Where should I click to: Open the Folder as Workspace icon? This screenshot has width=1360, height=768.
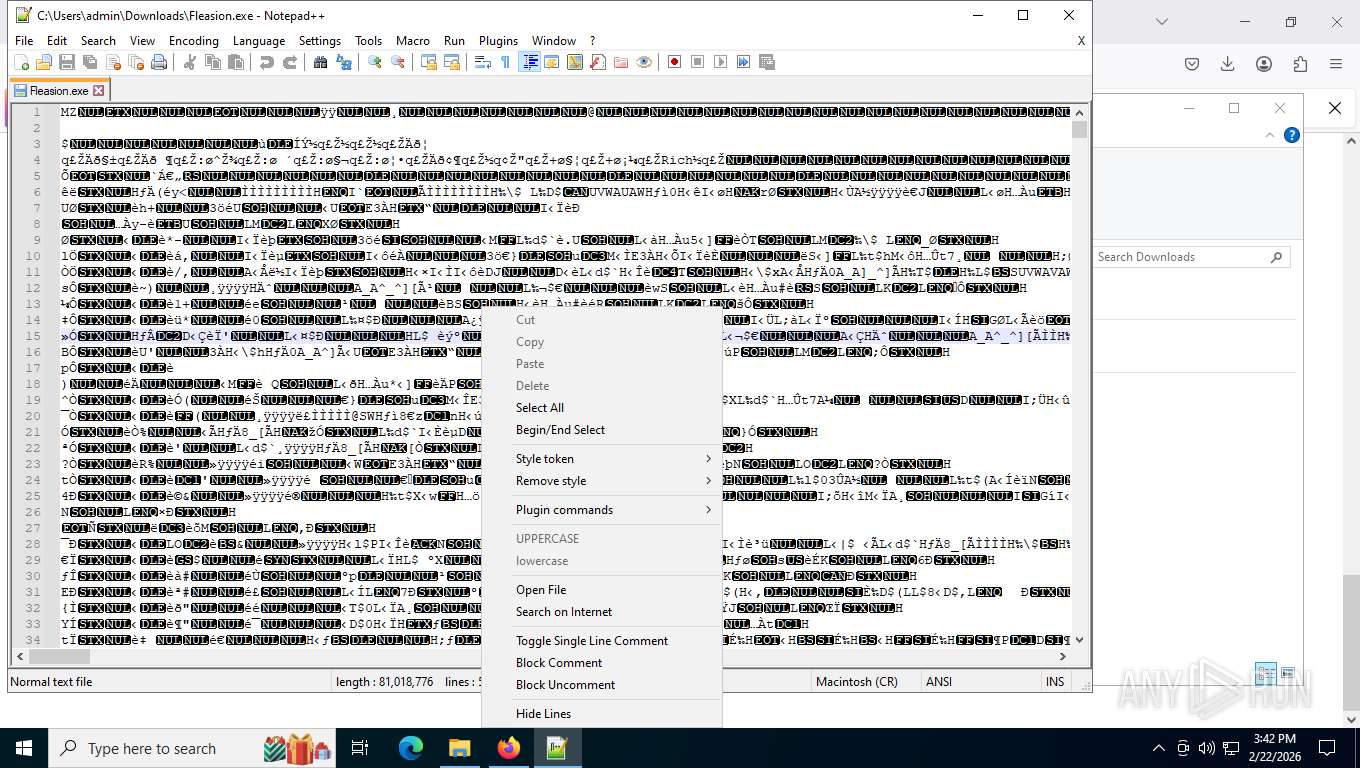coord(620,62)
